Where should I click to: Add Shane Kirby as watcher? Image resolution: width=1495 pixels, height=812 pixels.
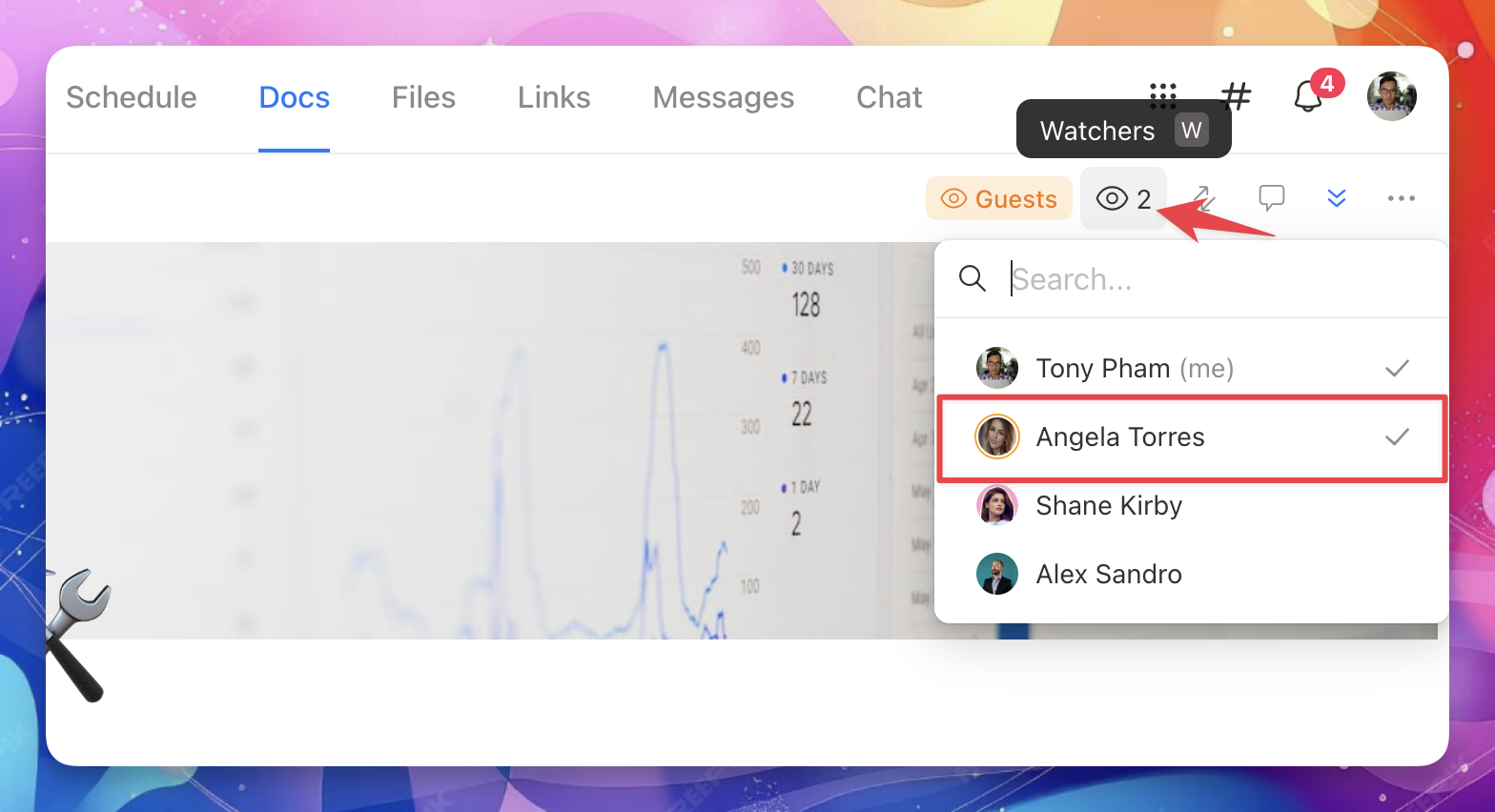(x=1192, y=505)
